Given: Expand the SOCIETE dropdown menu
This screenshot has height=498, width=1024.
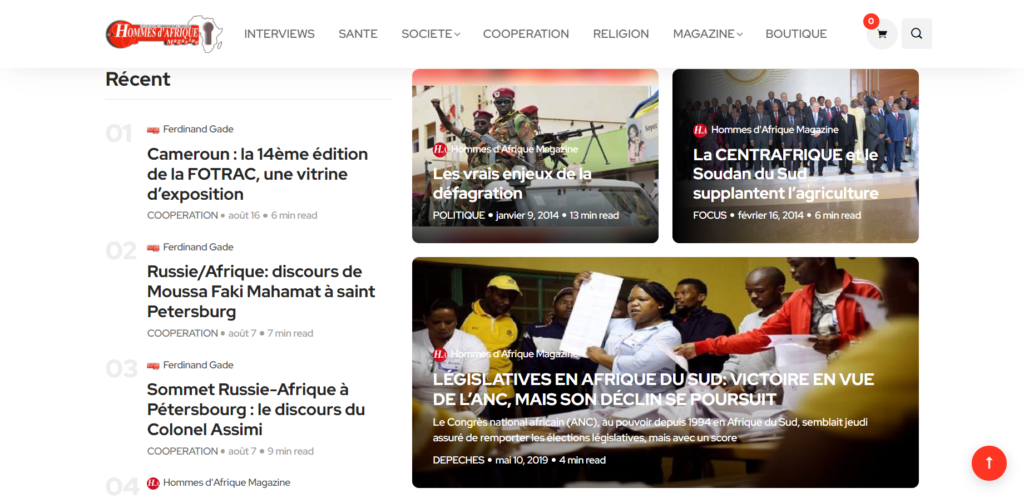Looking at the screenshot, I should tap(430, 34).
